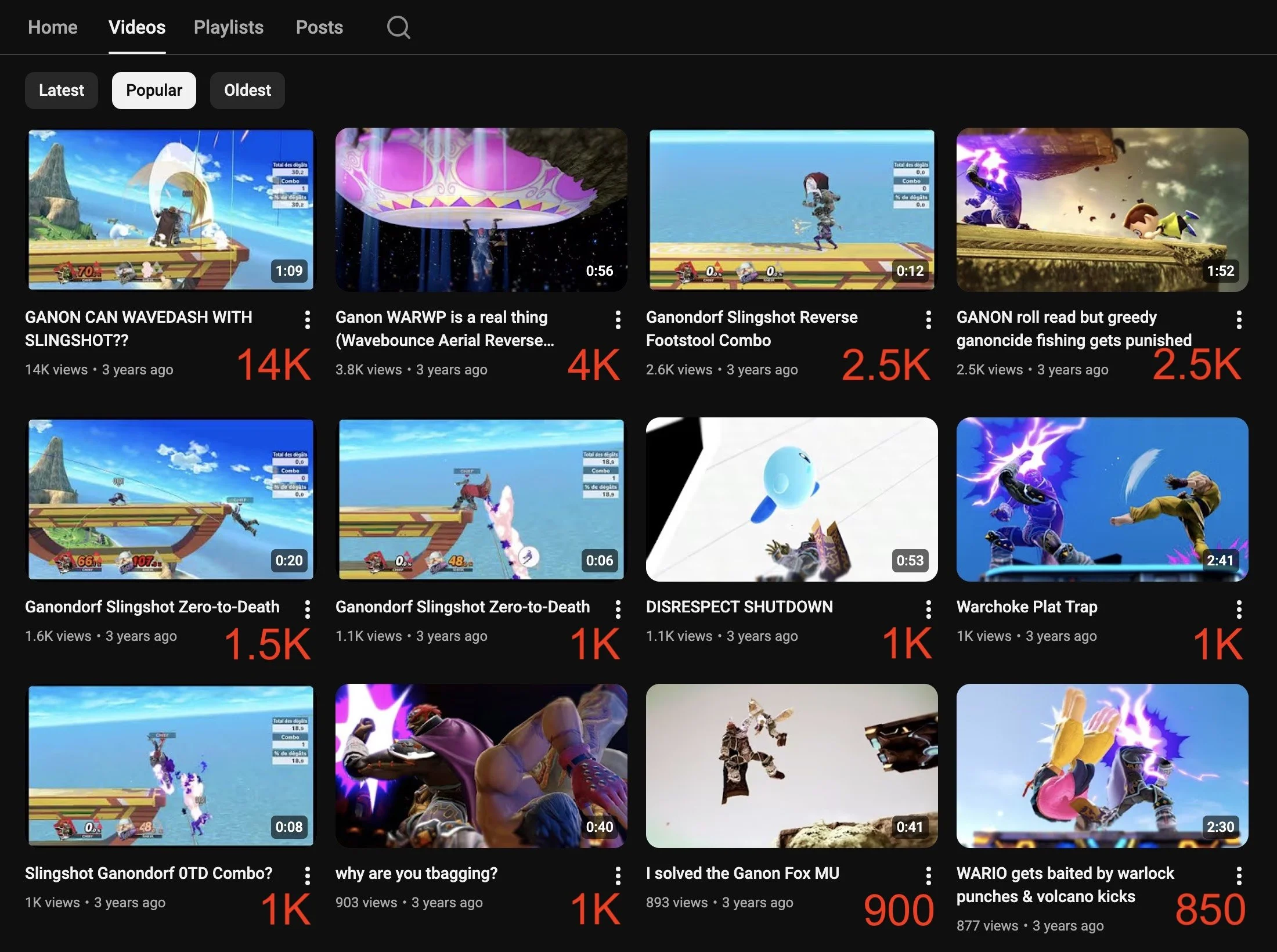The width and height of the screenshot is (1277, 952).
Task: Open options menu for DISRESPECT SHUTDOWN video
Action: [x=928, y=609]
